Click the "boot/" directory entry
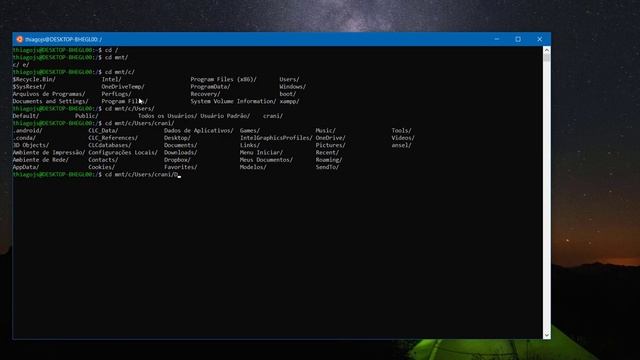640x360 pixels. click(288, 94)
